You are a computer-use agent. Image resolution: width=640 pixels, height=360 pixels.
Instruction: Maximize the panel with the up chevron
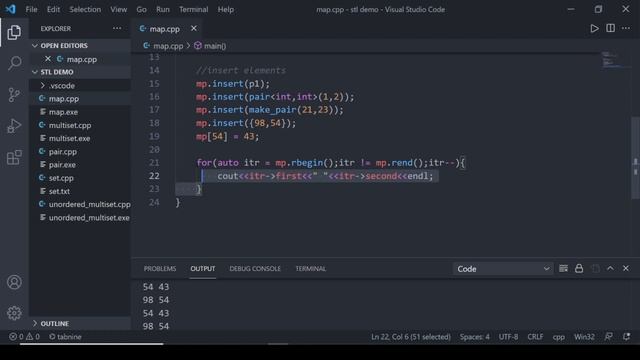pos(610,268)
